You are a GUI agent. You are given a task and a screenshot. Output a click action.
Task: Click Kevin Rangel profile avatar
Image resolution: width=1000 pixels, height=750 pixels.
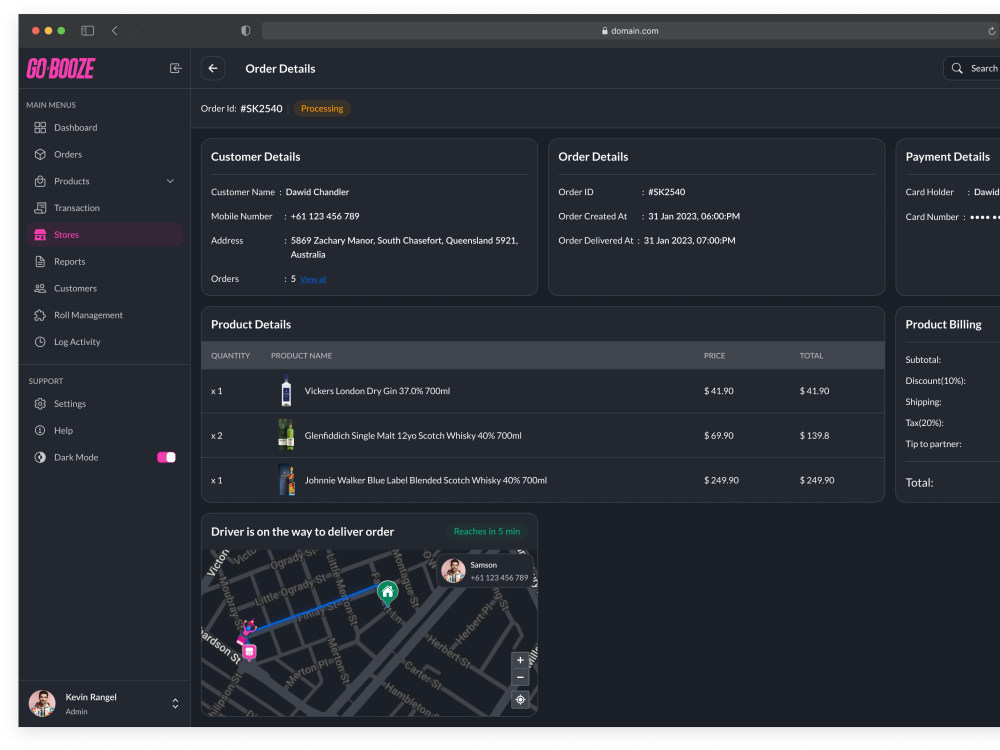(42, 703)
